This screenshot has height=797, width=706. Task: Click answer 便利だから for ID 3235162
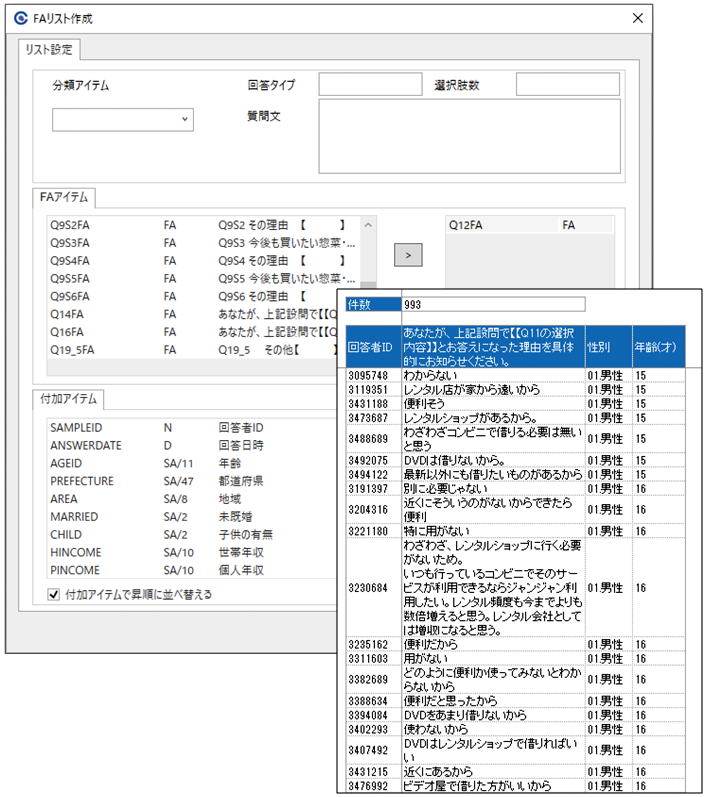click(493, 644)
